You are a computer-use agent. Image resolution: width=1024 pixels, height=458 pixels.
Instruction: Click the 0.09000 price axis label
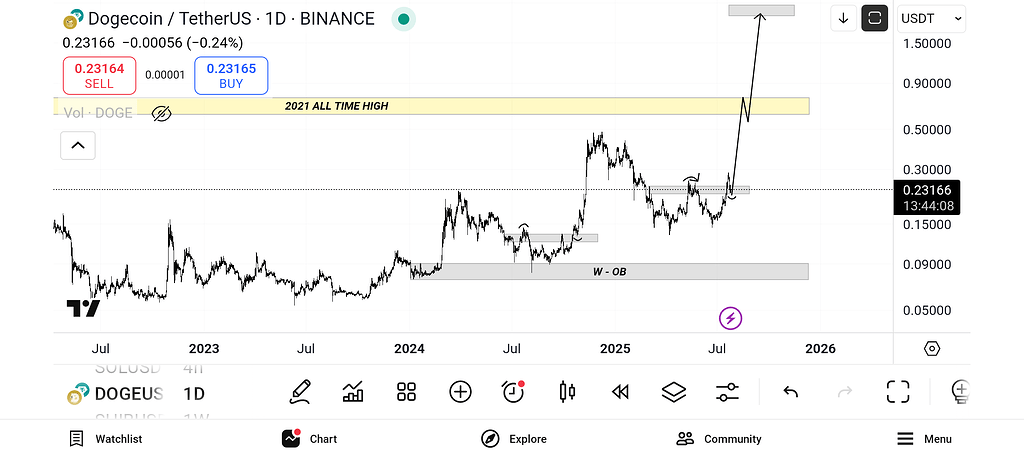[x=927, y=265]
